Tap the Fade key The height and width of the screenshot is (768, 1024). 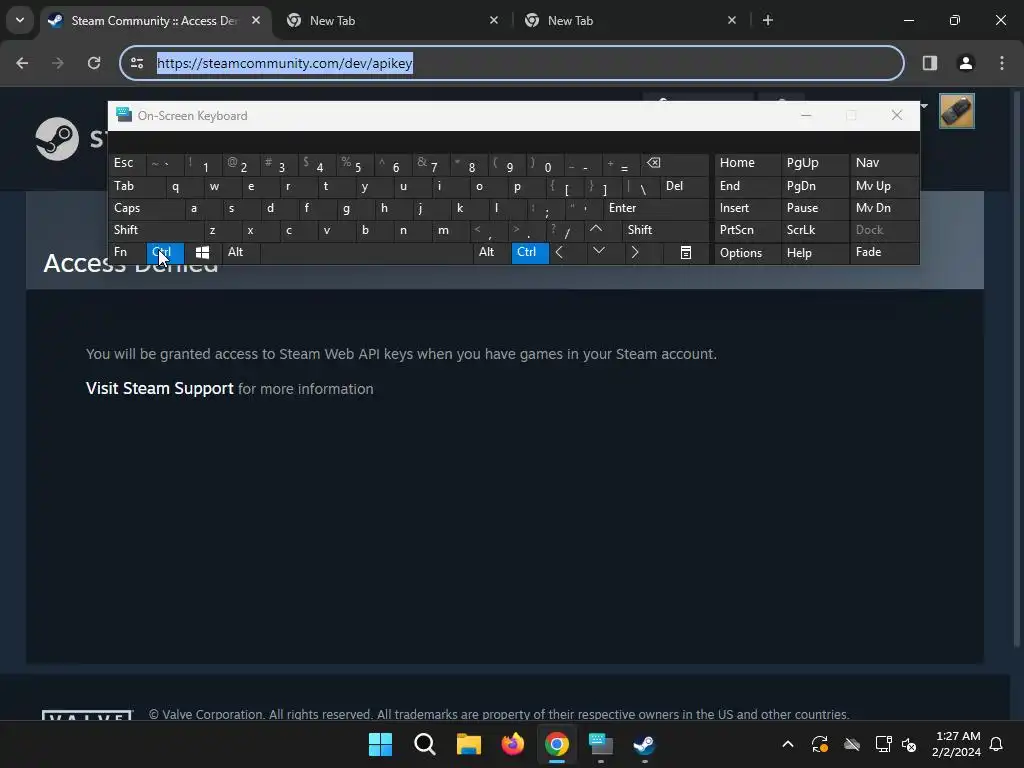point(884,252)
